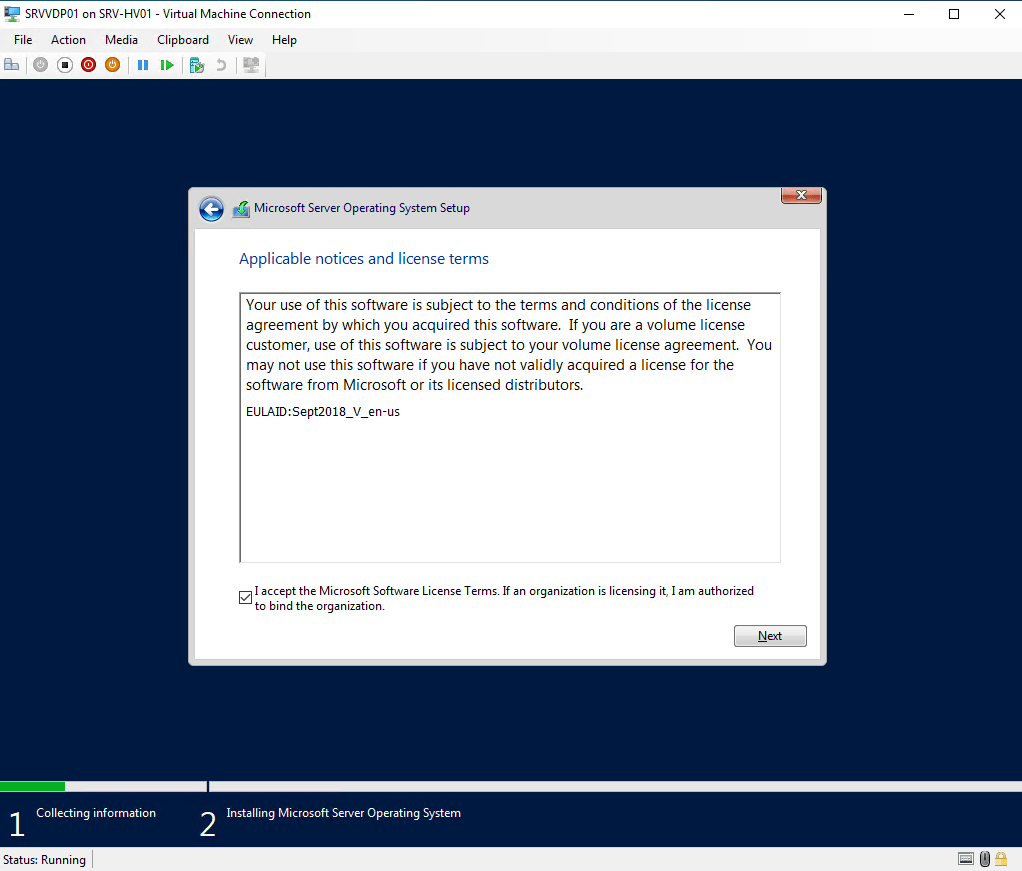1022x871 pixels.
Task: Click the green Reset/Resume play icon
Action: (167, 65)
